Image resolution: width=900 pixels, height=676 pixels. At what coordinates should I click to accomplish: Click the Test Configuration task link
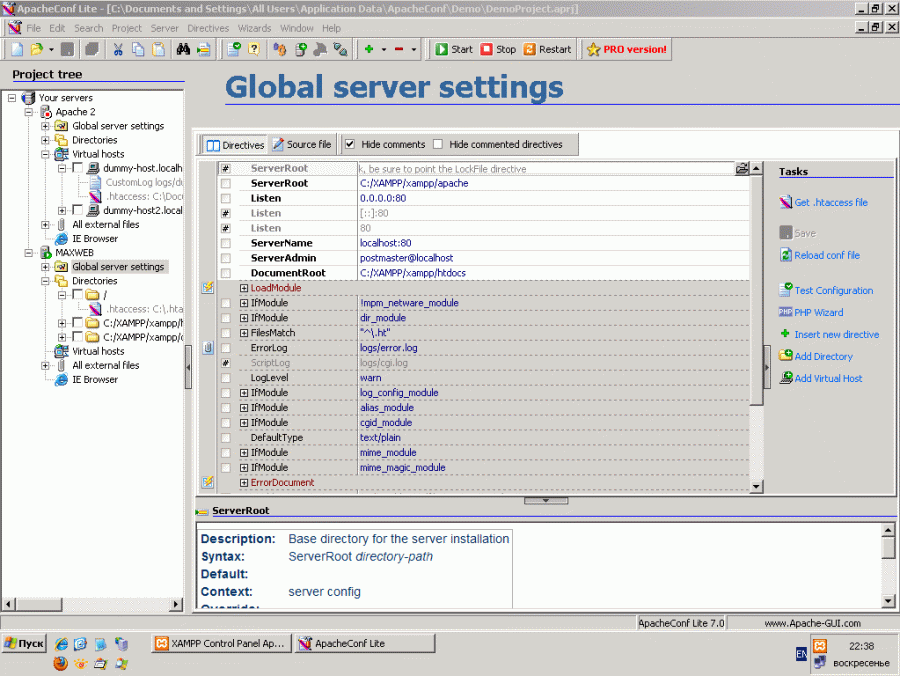pyautogui.click(x=833, y=291)
